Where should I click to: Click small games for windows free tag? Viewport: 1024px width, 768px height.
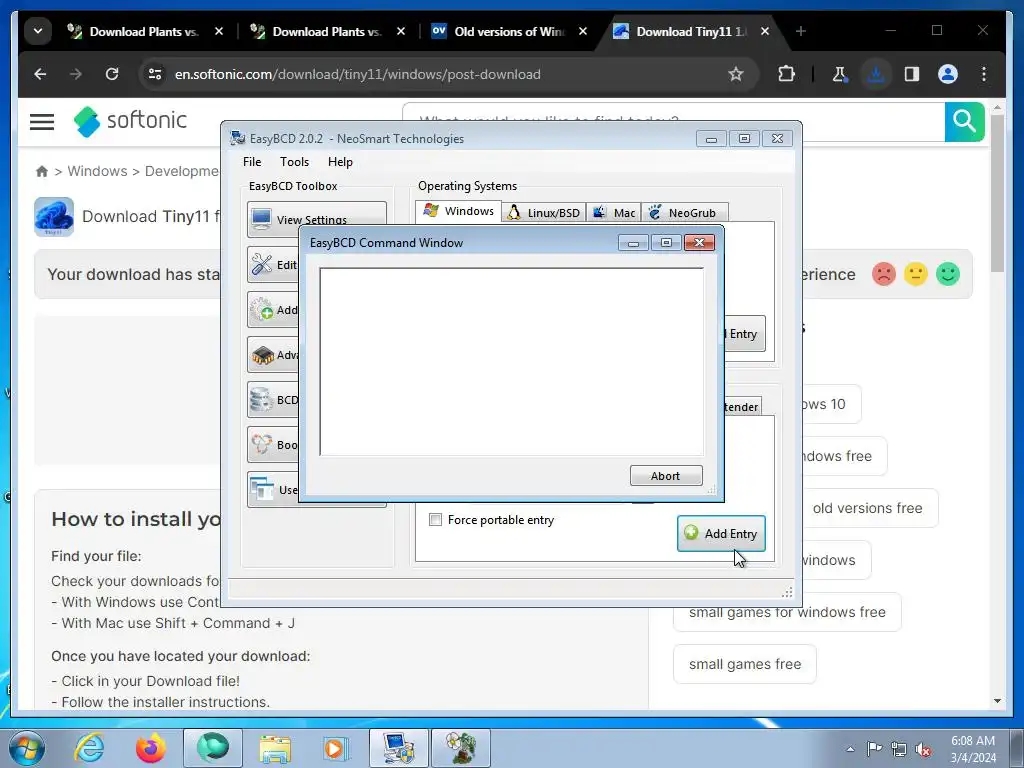(x=787, y=613)
